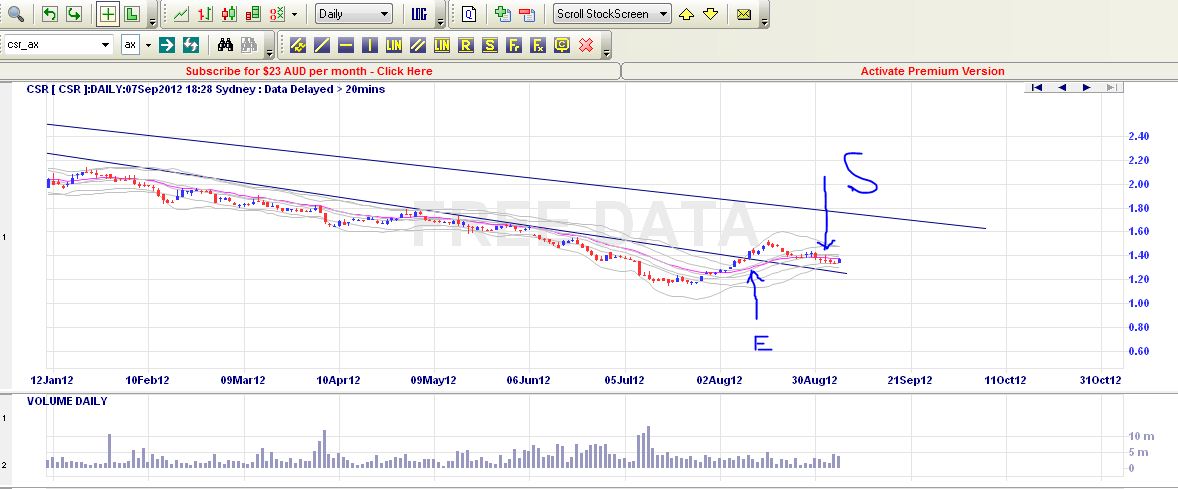Viewport: 1178px width, 489px height.
Task: Open the chart style dropdown arrow
Action: pos(294,14)
